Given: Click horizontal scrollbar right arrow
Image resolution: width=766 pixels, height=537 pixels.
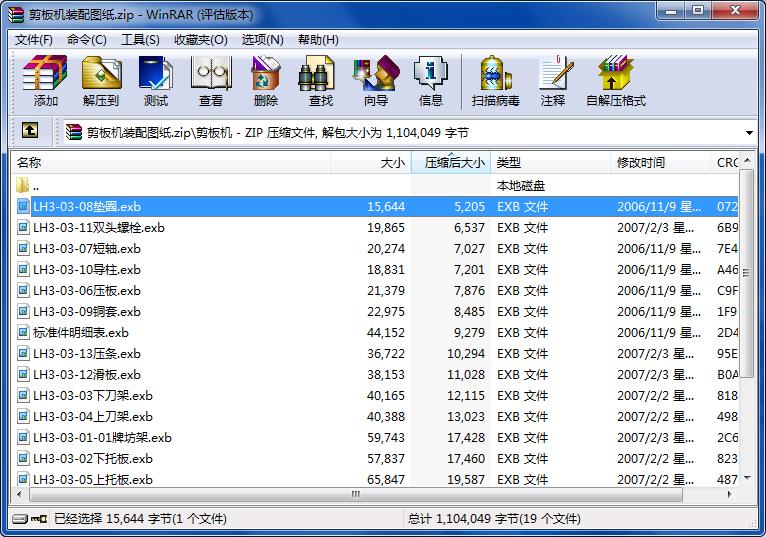Looking at the screenshot, I should [x=729, y=494].
